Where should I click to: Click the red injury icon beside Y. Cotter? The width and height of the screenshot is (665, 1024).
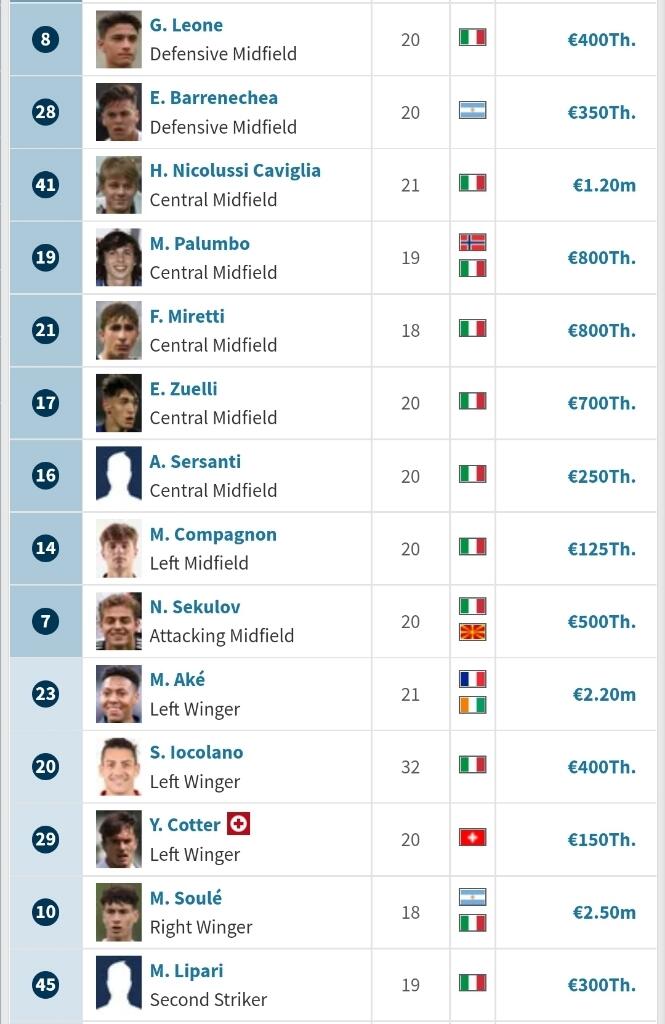pos(238,824)
